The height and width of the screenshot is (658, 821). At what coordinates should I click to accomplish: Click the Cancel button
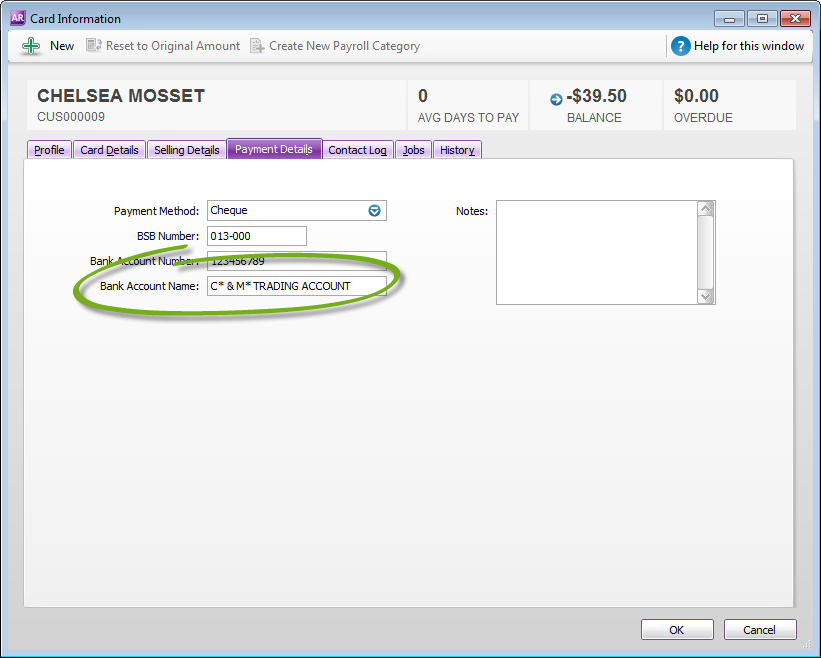[760, 630]
